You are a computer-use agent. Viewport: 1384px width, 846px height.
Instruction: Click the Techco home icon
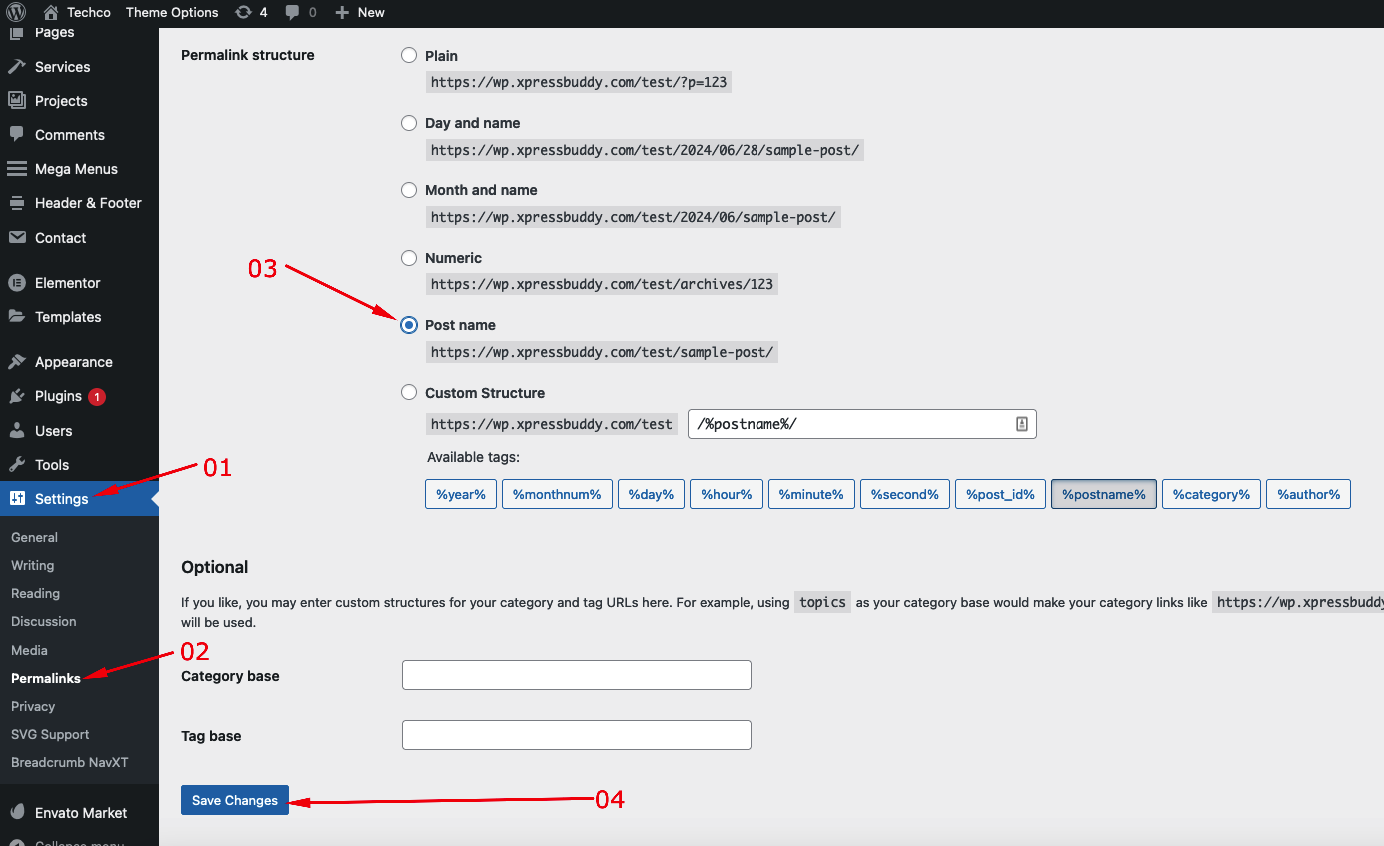click(x=51, y=12)
